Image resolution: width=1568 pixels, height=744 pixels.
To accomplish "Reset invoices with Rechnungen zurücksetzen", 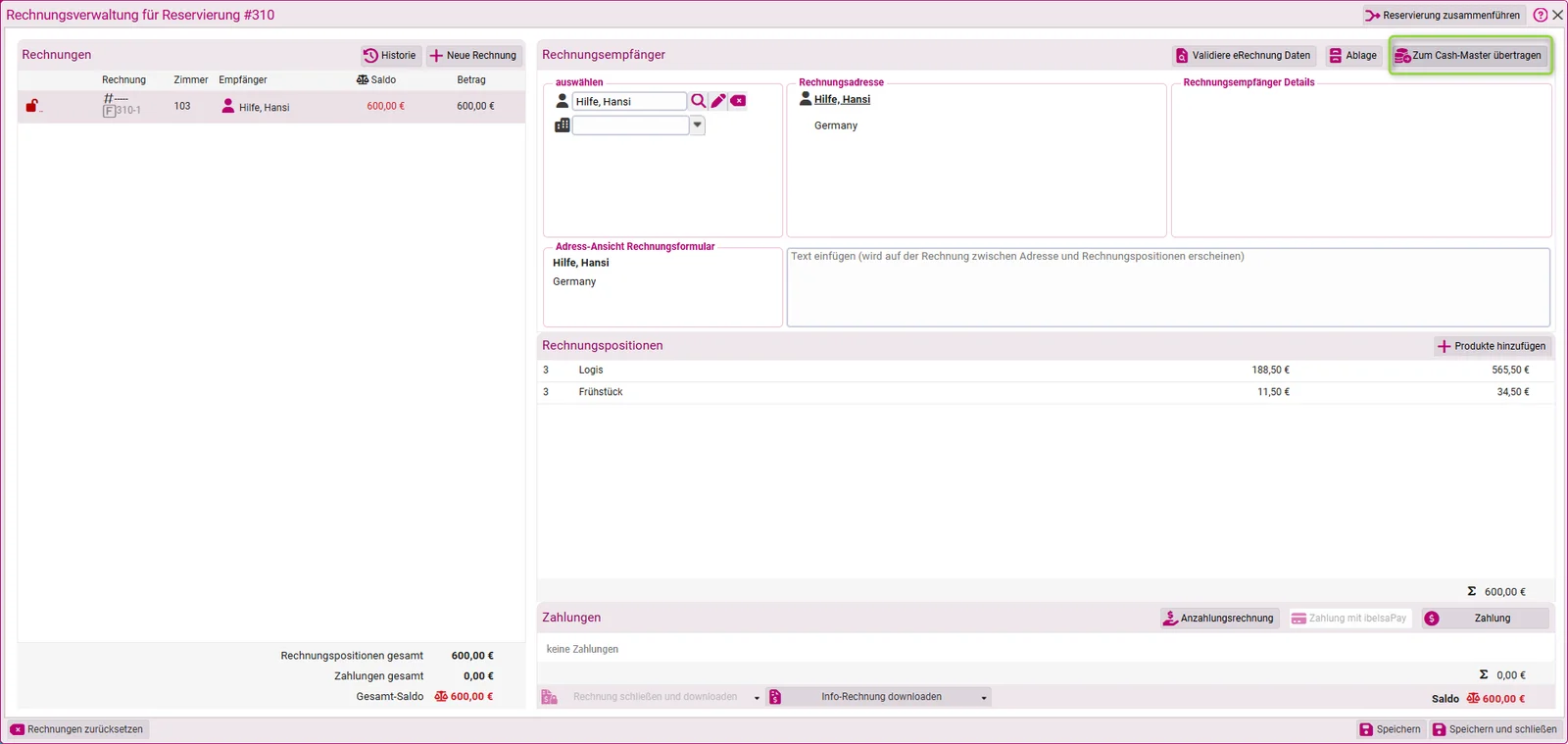I will [77, 729].
